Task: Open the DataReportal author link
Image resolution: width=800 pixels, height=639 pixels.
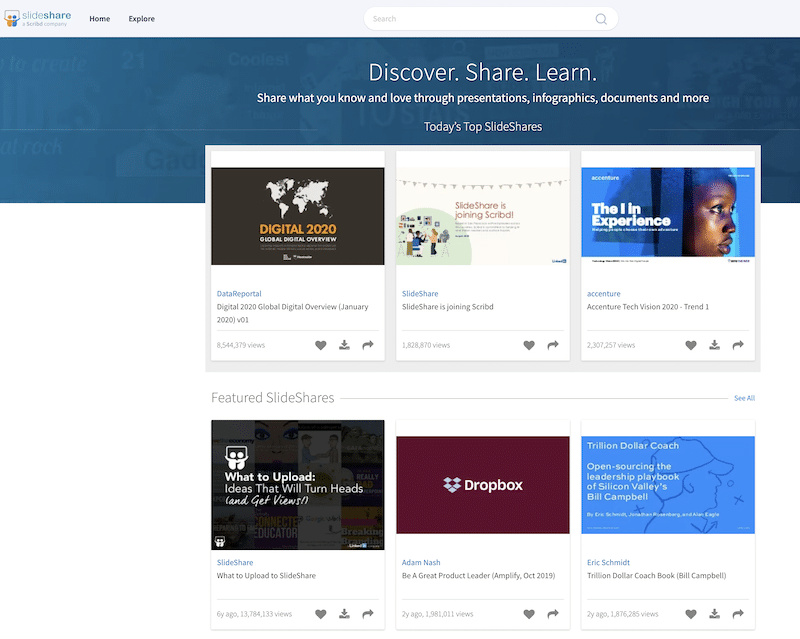Action: click(x=239, y=293)
